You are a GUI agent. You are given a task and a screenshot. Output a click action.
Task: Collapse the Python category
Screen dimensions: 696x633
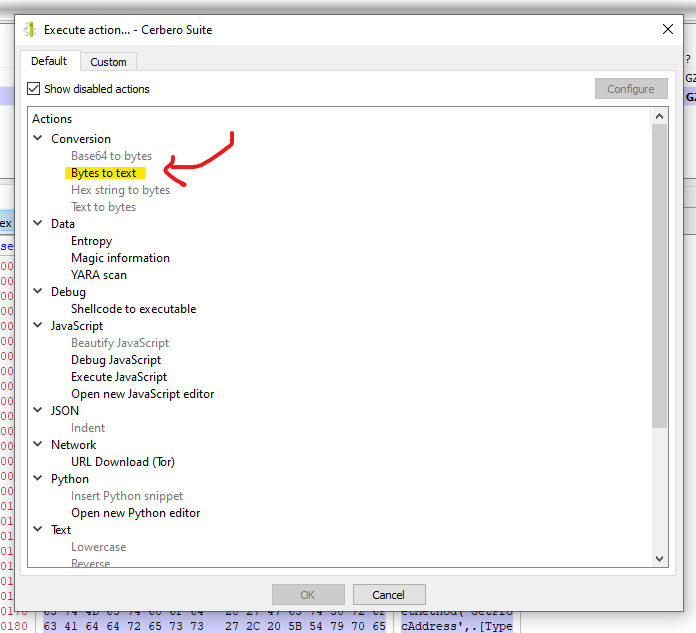click(x=38, y=479)
